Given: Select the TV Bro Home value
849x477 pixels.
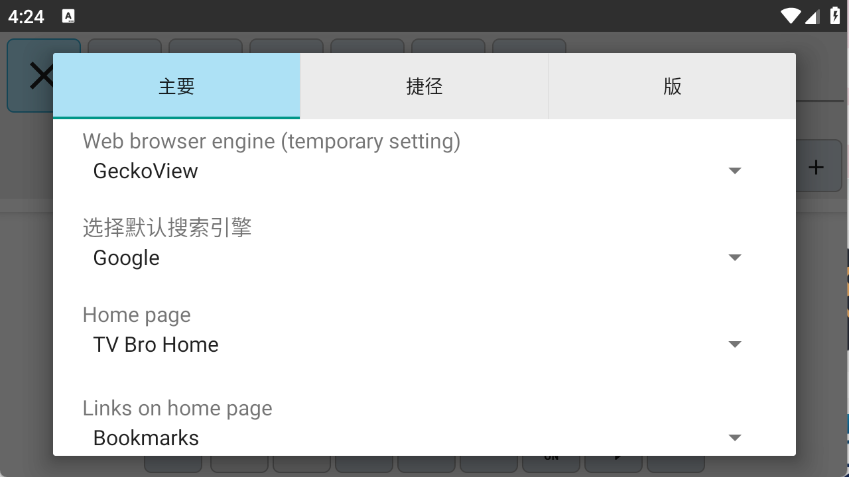Looking at the screenshot, I should pos(156,345).
